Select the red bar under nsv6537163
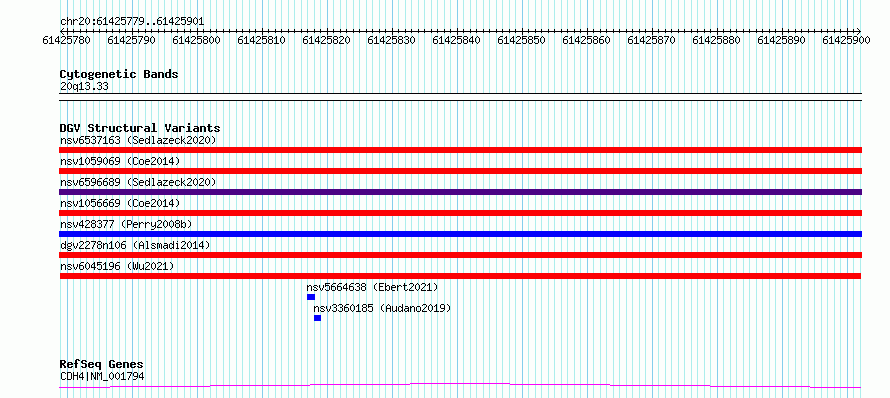890x398 pixels. point(460,150)
